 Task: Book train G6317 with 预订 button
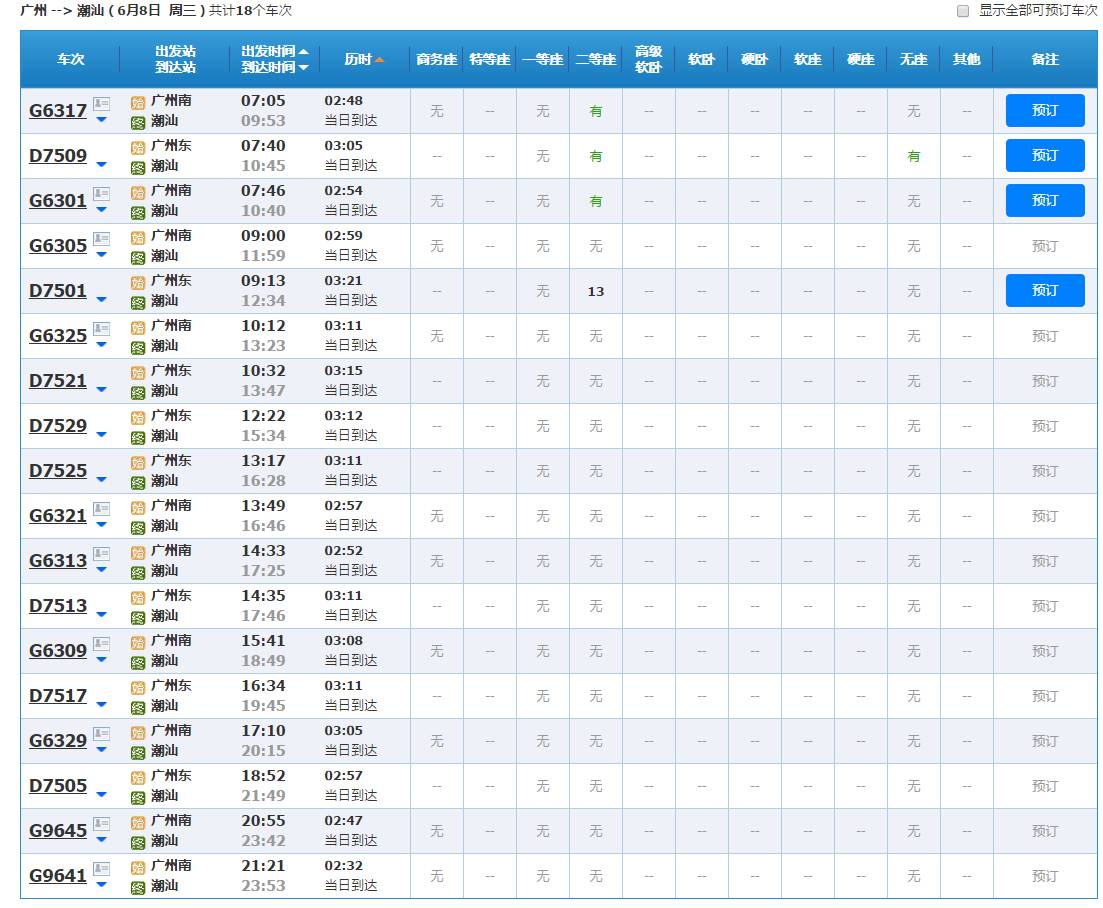point(1045,110)
